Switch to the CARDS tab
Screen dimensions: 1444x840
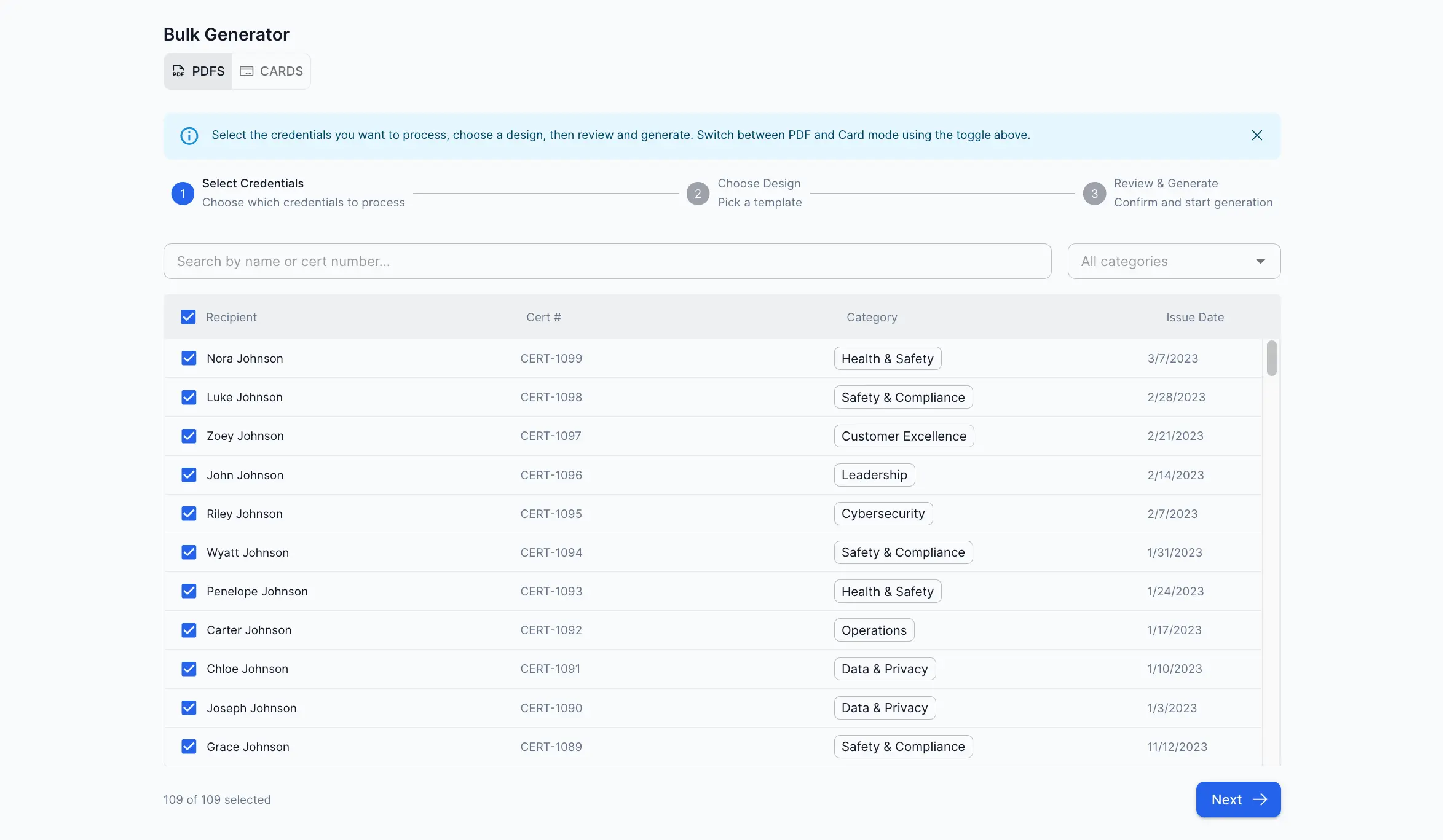(271, 71)
